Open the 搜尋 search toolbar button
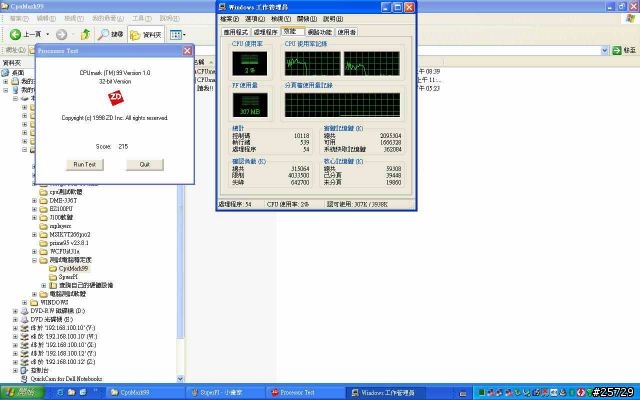Image resolution: width=640 pixels, height=400 pixels. (110, 35)
